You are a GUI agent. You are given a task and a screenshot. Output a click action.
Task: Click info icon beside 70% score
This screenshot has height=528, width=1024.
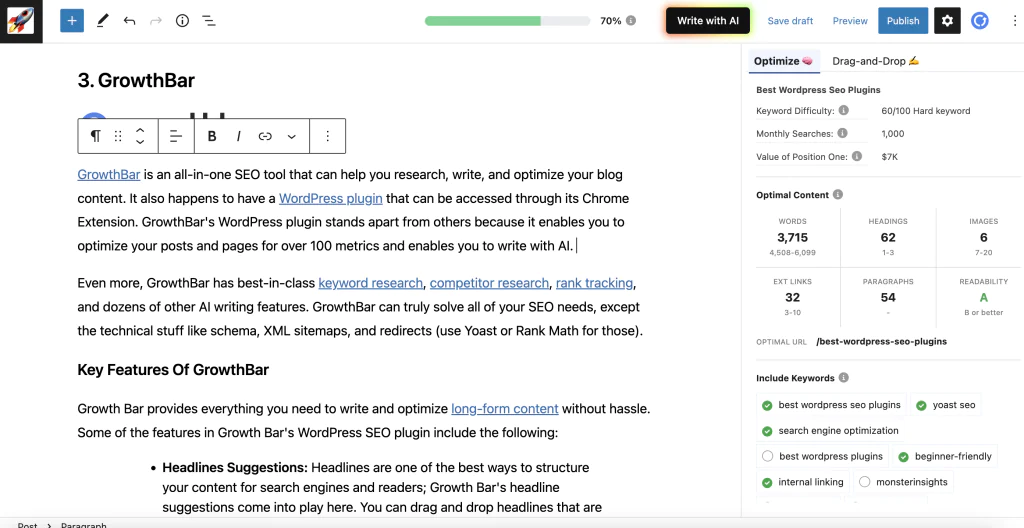(631, 21)
